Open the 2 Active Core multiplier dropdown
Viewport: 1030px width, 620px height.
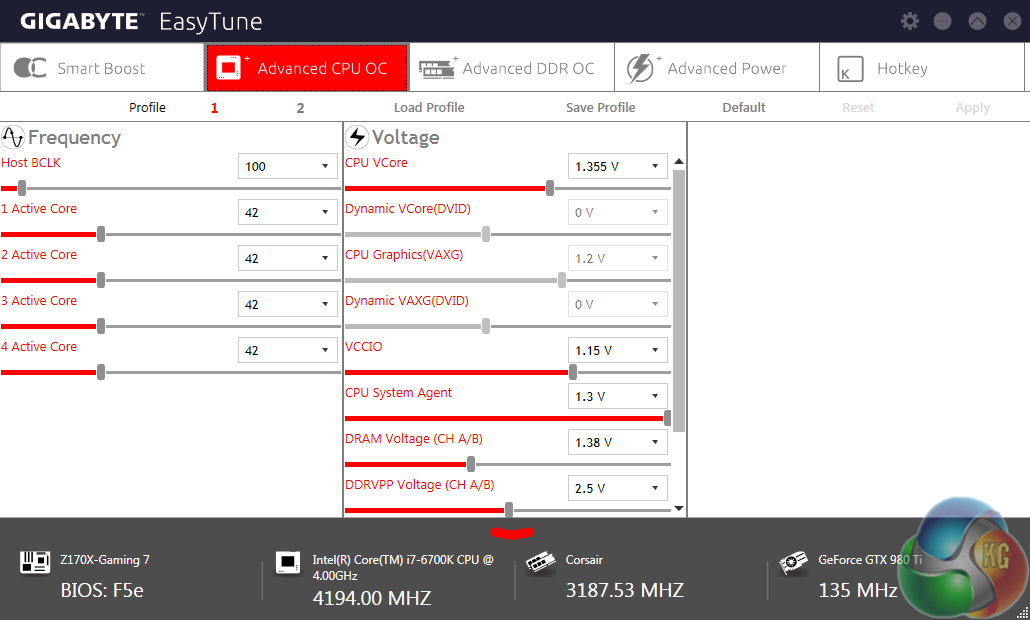[288, 258]
